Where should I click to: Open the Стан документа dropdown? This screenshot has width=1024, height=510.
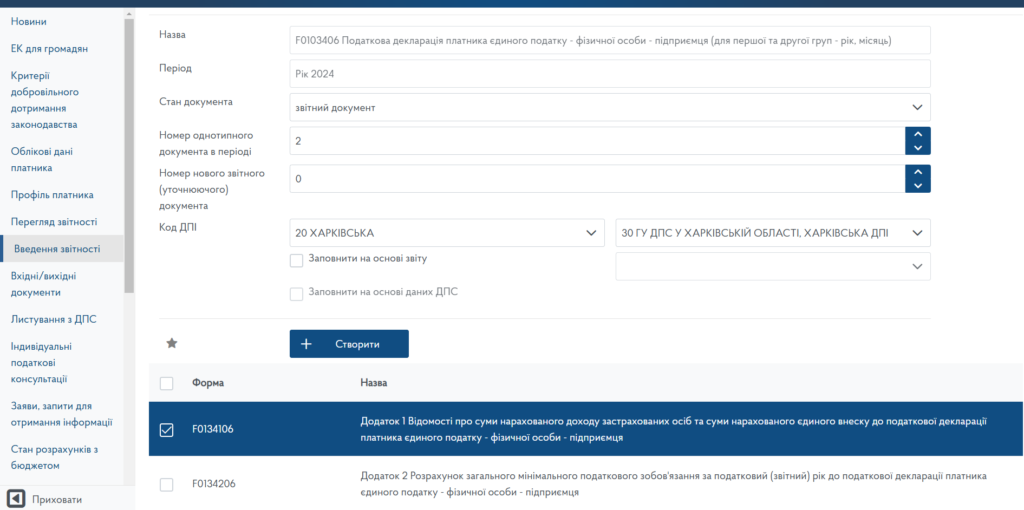coord(610,107)
